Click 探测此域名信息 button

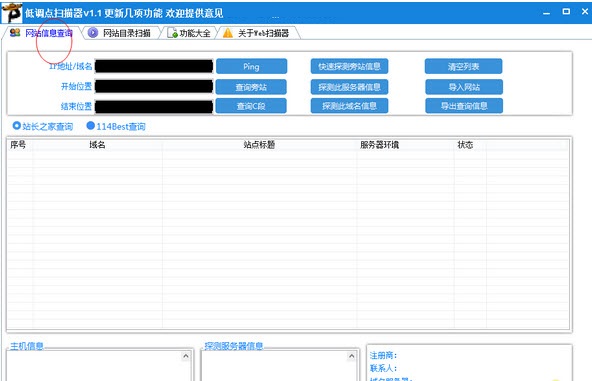[349, 106]
